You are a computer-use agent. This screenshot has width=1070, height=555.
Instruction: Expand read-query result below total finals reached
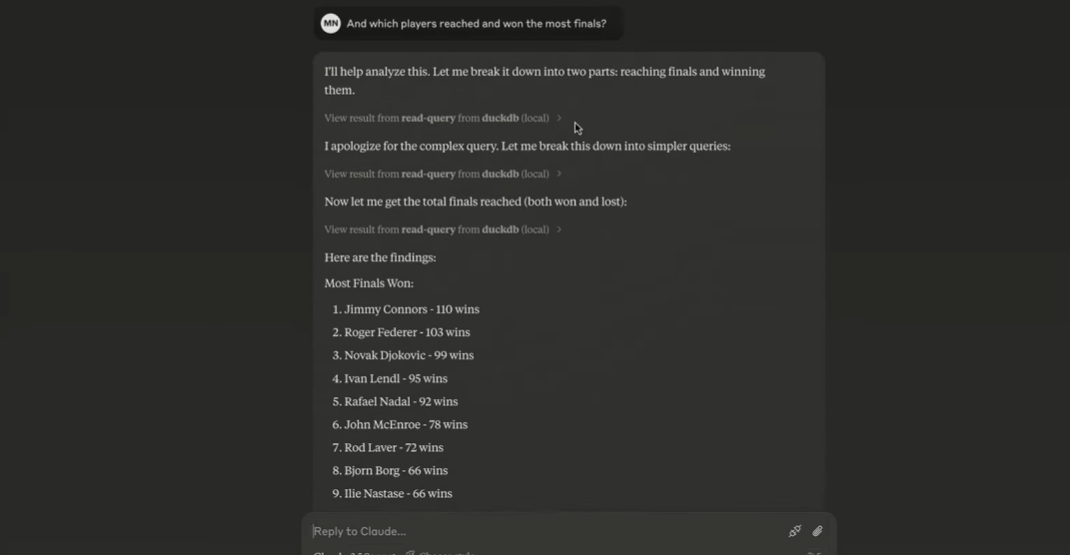point(443,230)
